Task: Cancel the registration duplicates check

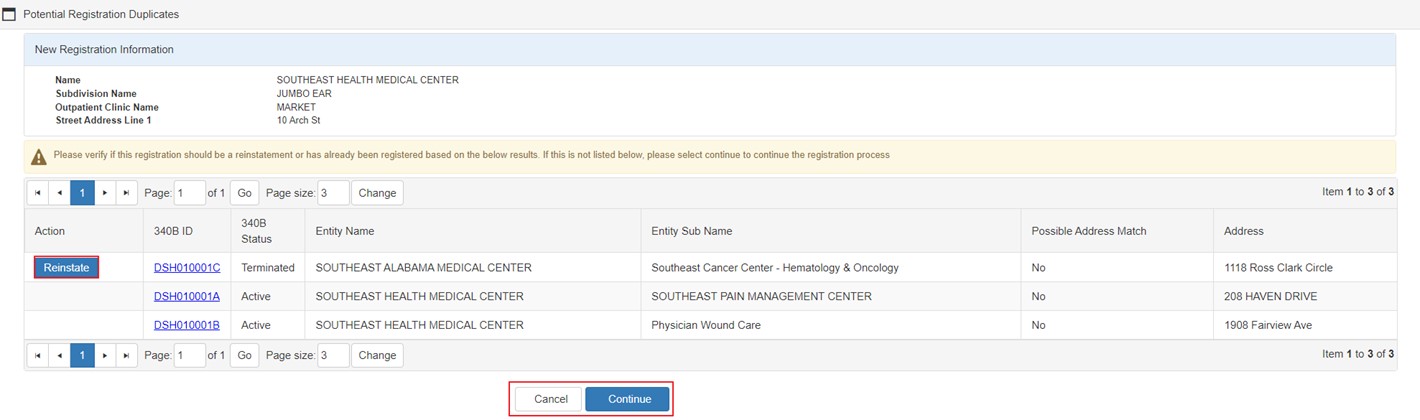Action: pyautogui.click(x=550, y=399)
